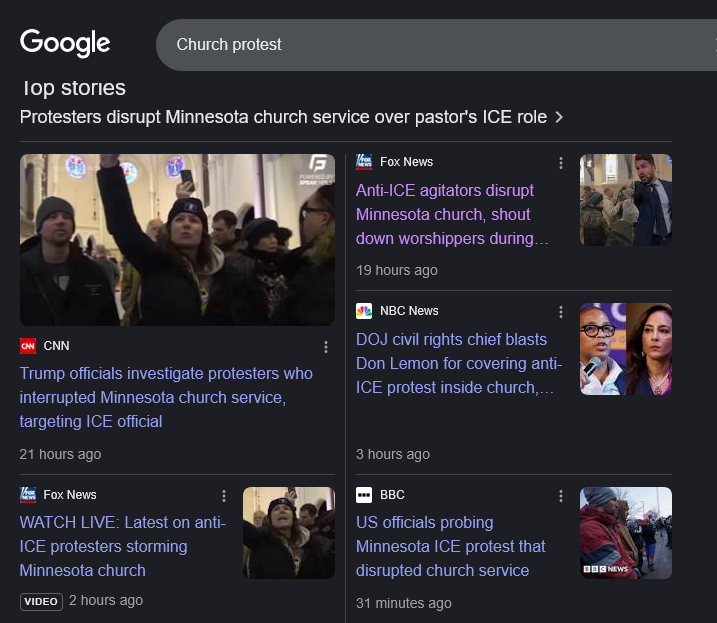Open CNN headline about Trump officials investigating protesters

(x=166, y=397)
